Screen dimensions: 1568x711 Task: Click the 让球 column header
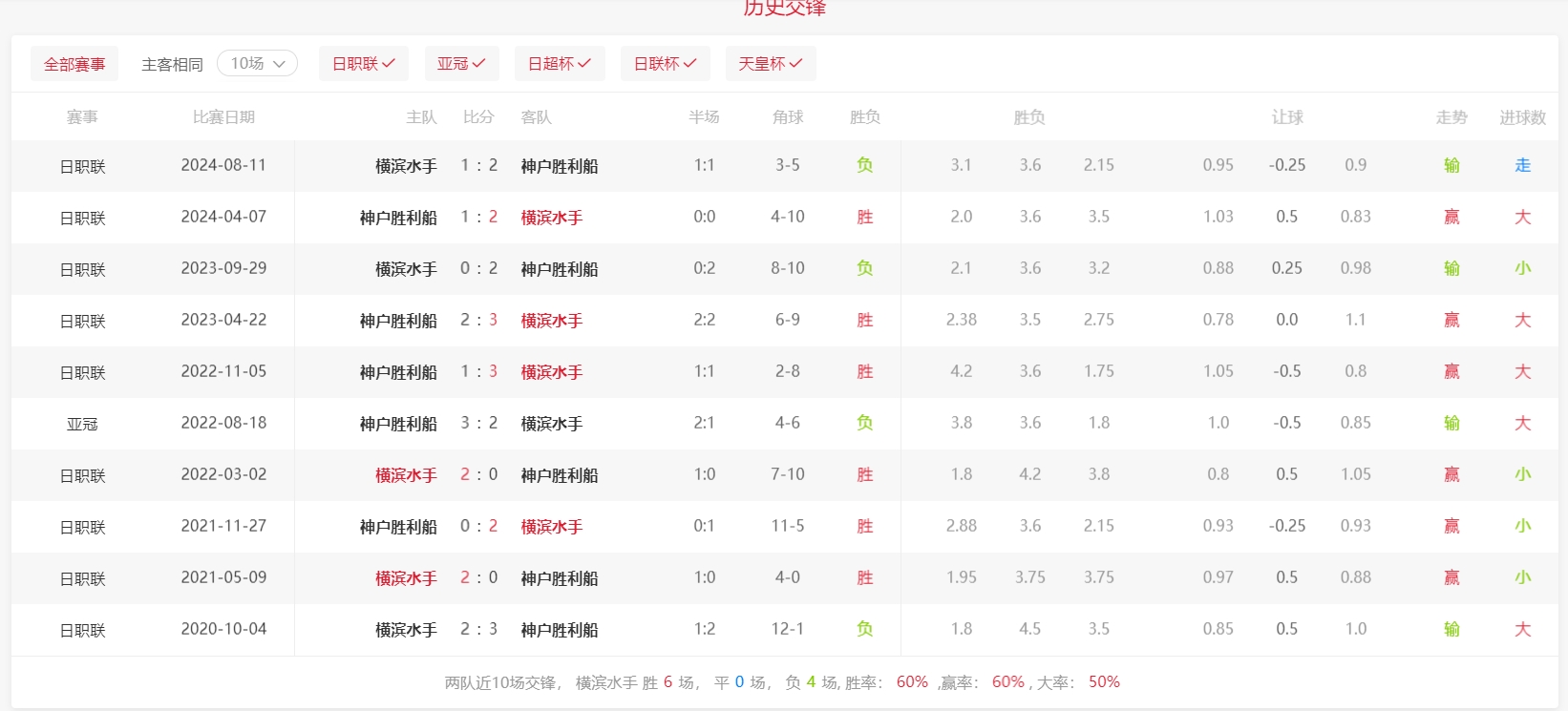[1286, 117]
